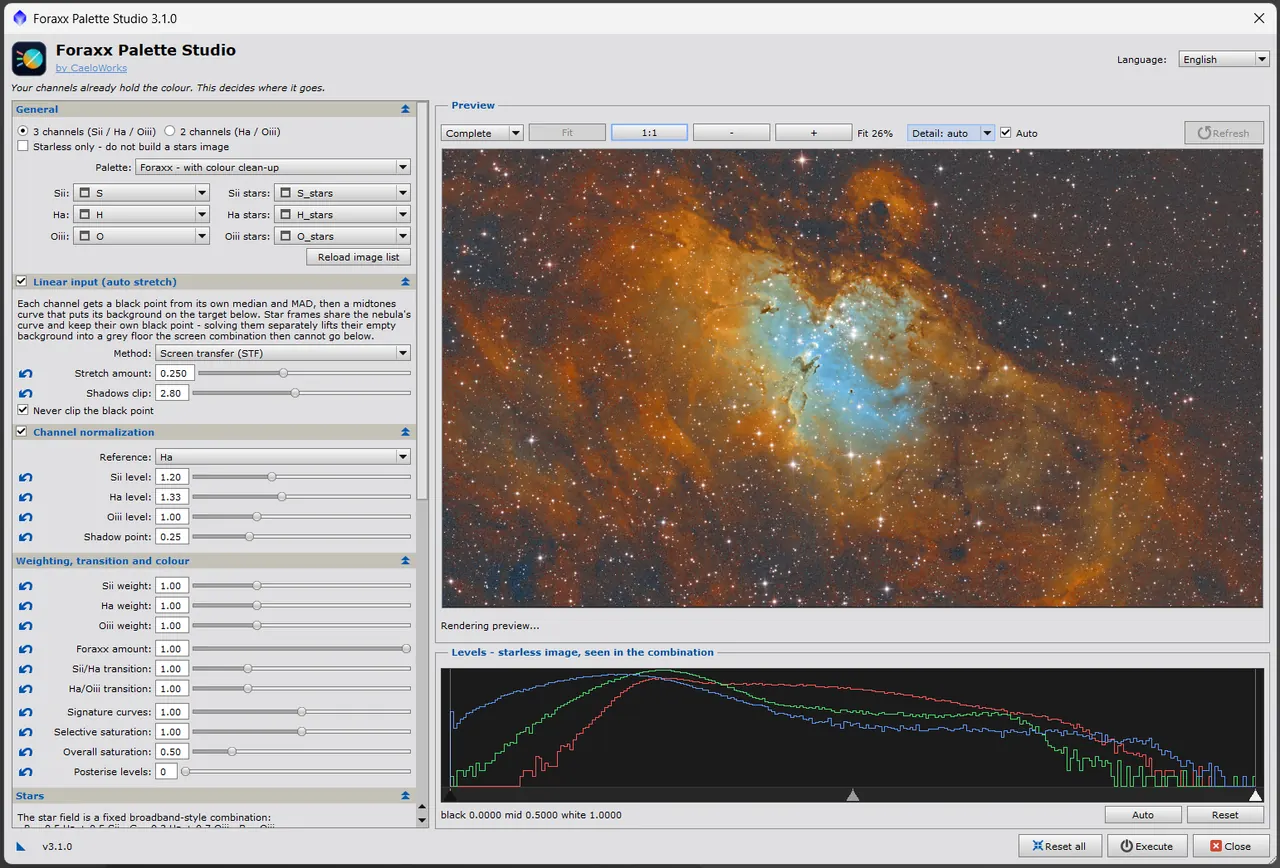This screenshot has height=868, width=1280.
Task: Click the Close button at bottom right
Action: (1229, 846)
